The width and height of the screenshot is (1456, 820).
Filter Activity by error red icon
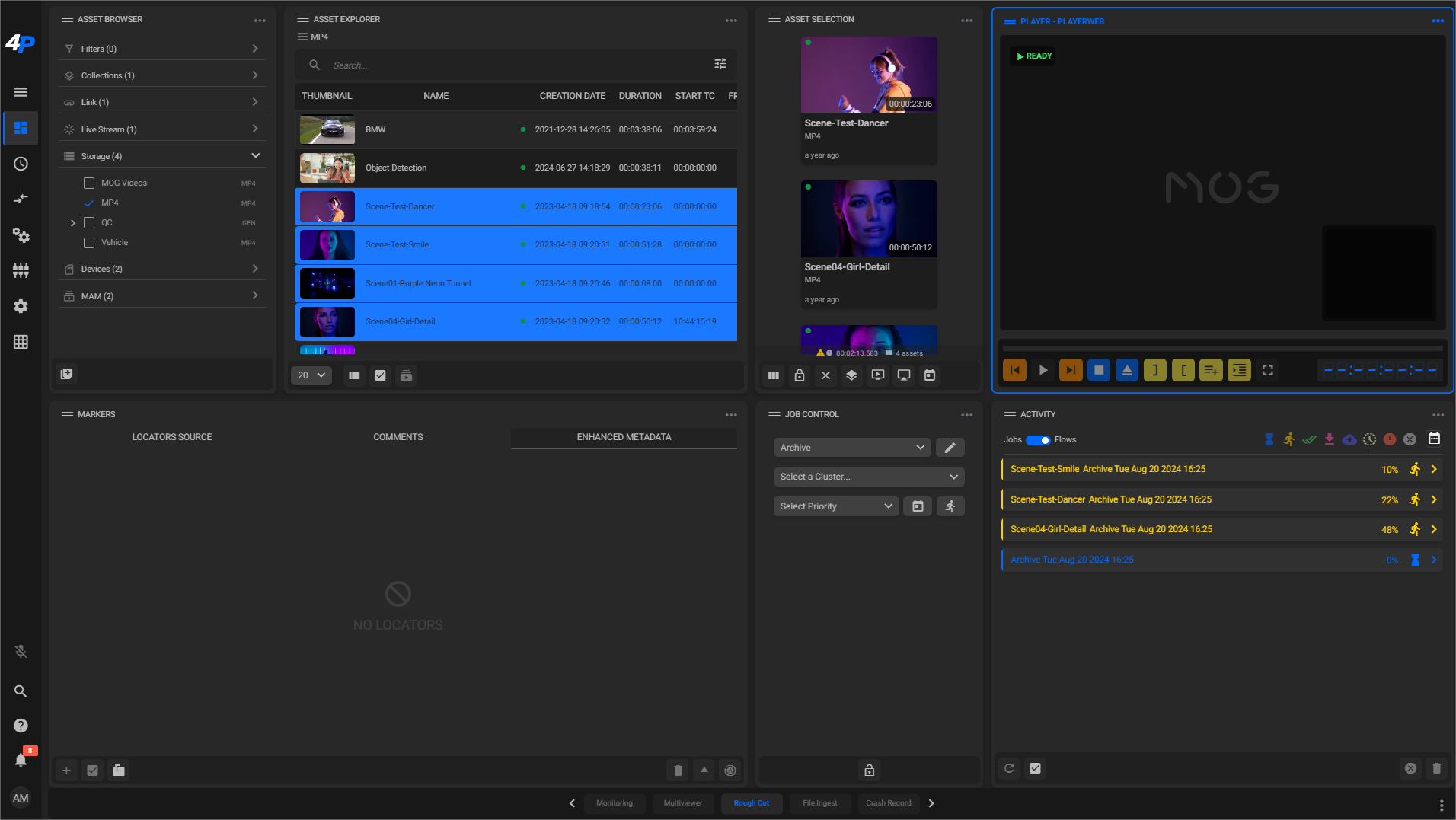(1390, 439)
